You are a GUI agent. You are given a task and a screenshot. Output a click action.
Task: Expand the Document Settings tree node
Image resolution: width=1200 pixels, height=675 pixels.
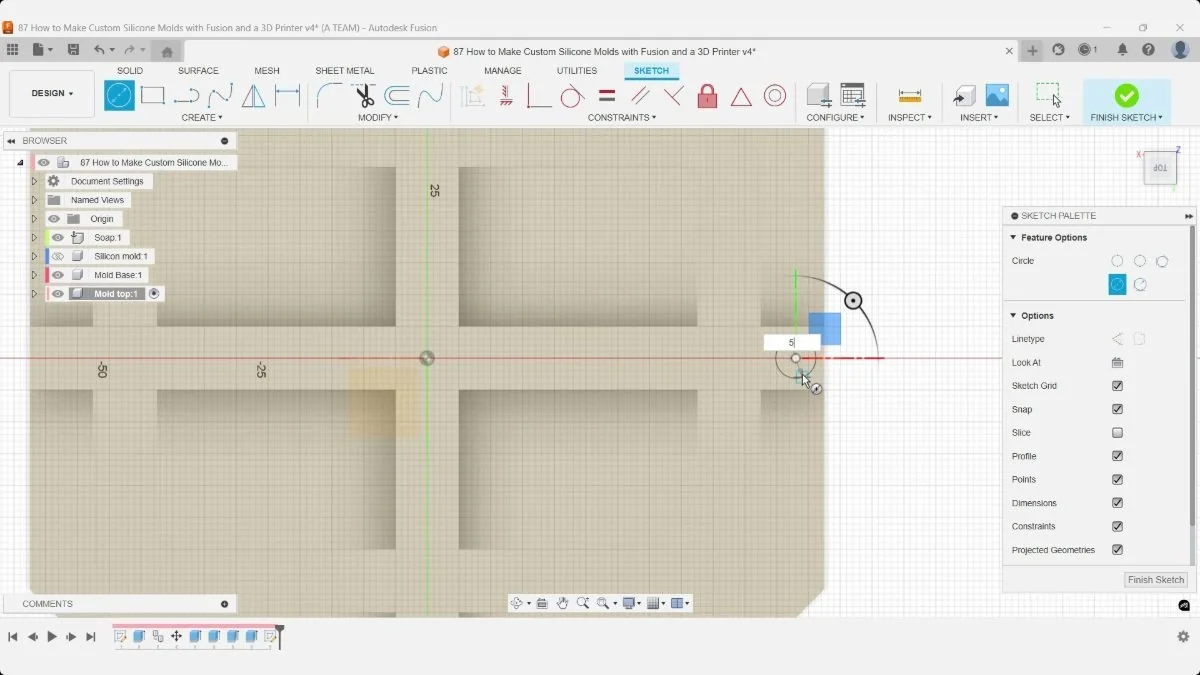(x=34, y=181)
